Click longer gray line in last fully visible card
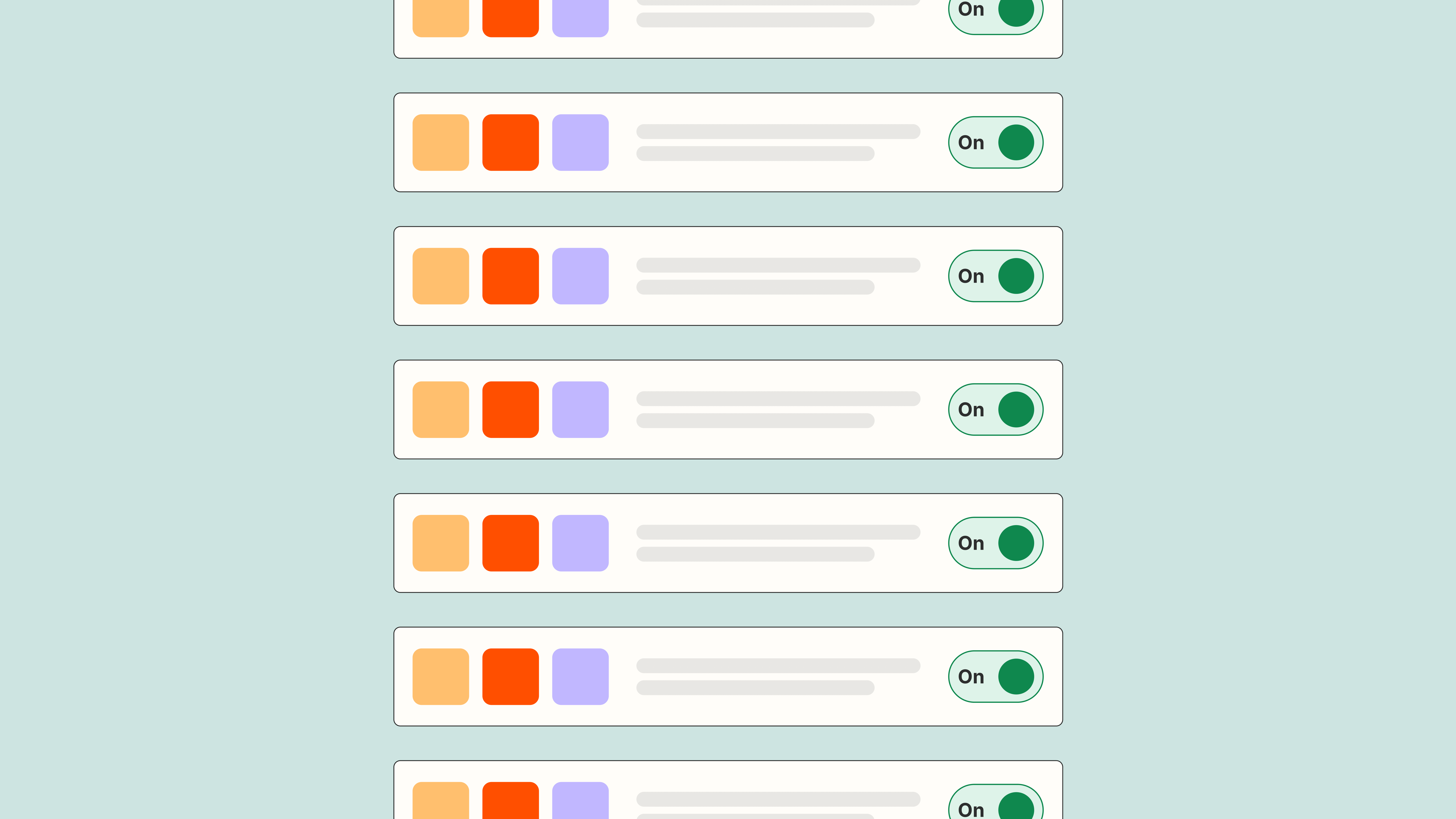This screenshot has height=819, width=1456. pyautogui.click(x=778, y=665)
